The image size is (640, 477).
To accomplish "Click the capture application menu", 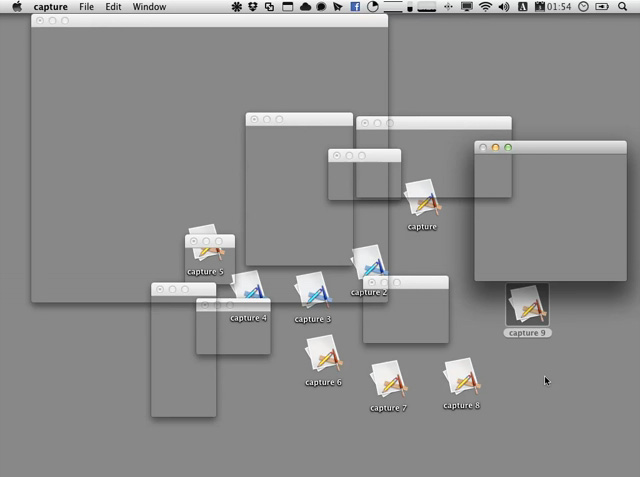I will click(50, 7).
